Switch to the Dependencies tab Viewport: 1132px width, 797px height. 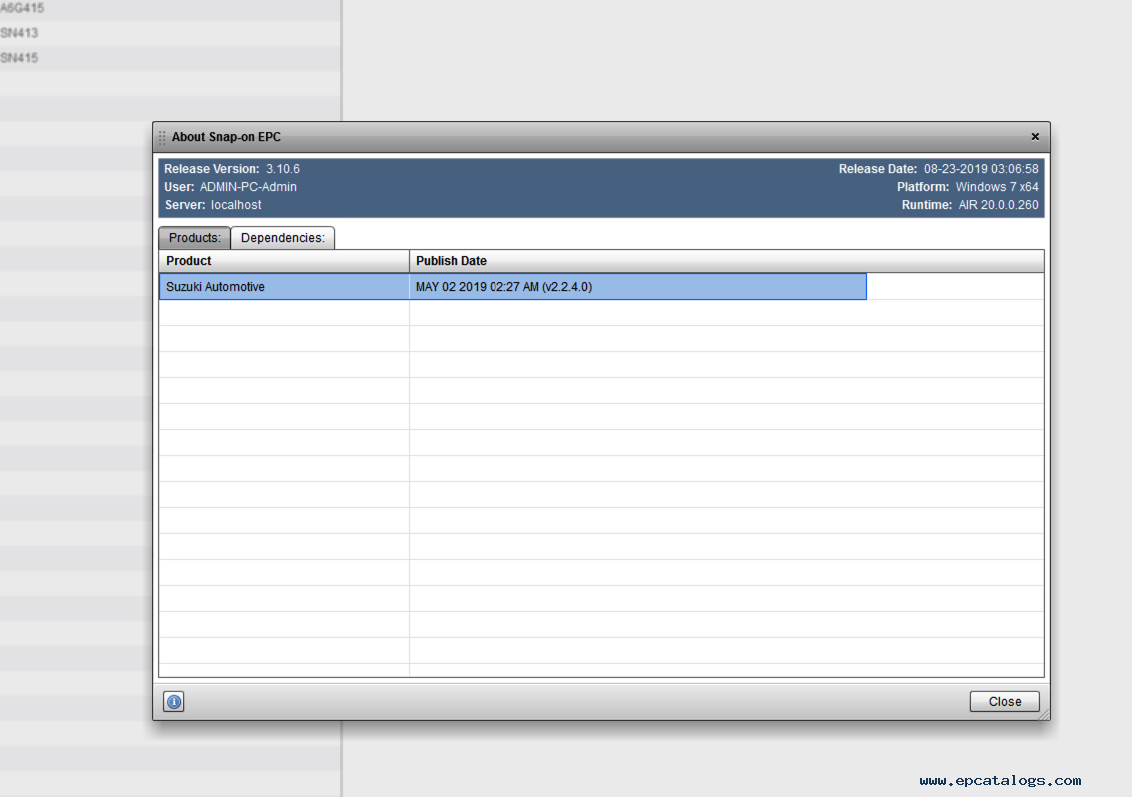282,238
